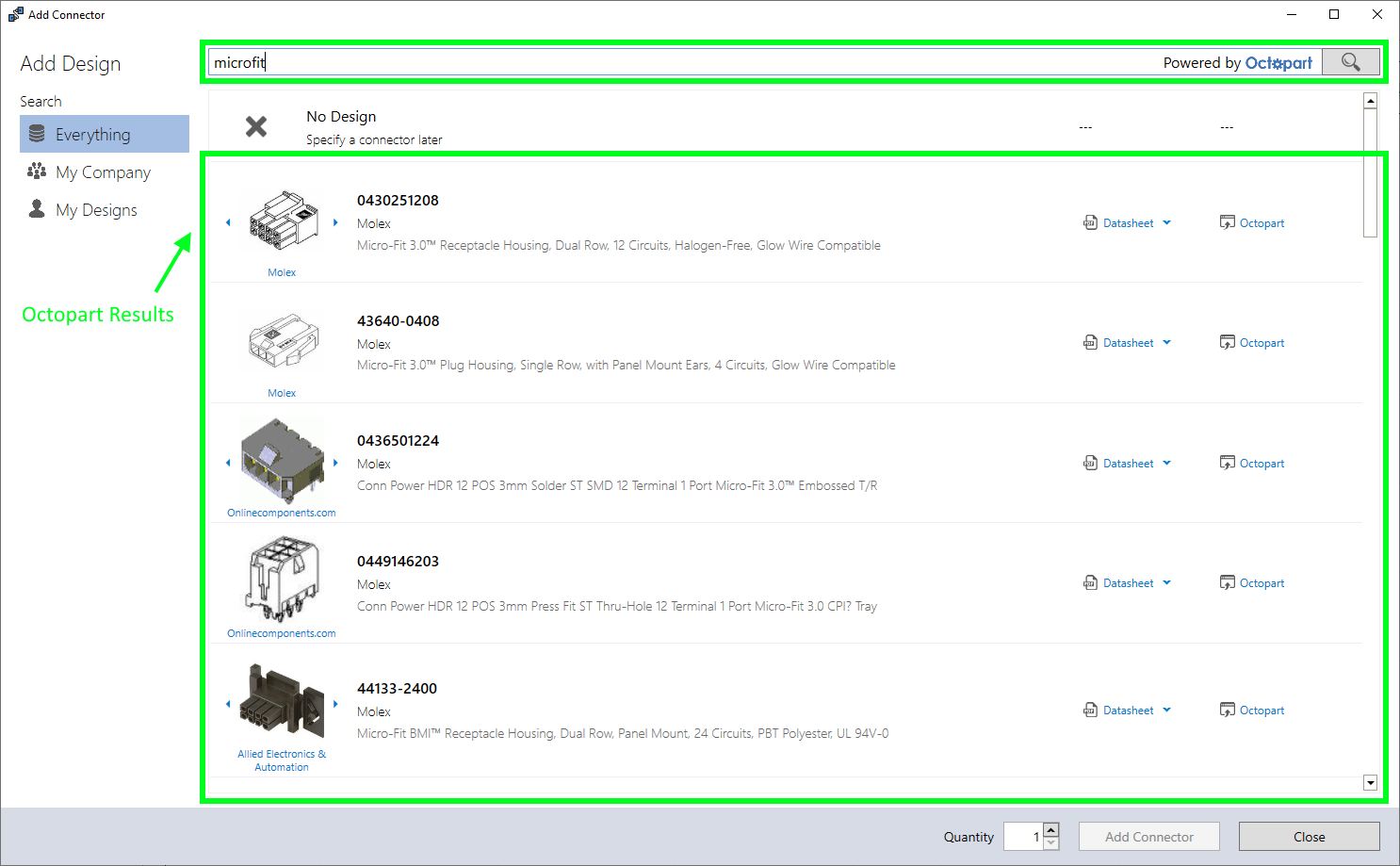Select the No Design row title
The width and height of the screenshot is (1400, 866).
[x=341, y=116]
